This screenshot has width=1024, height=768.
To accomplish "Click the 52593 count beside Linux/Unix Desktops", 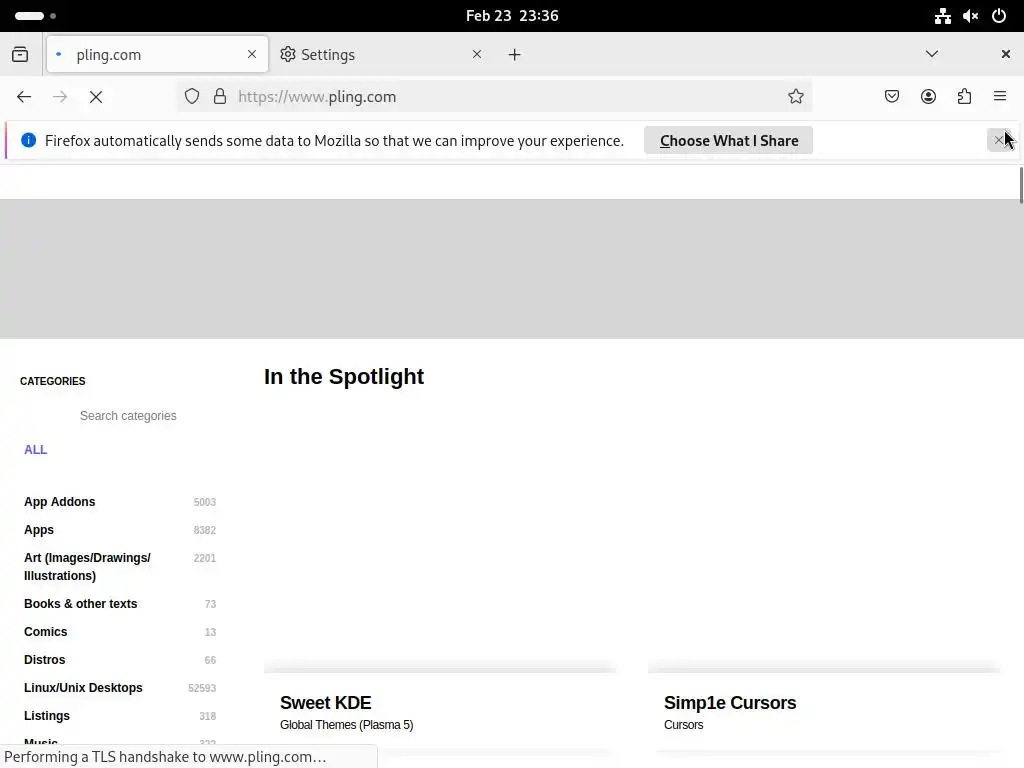I will (202, 688).
